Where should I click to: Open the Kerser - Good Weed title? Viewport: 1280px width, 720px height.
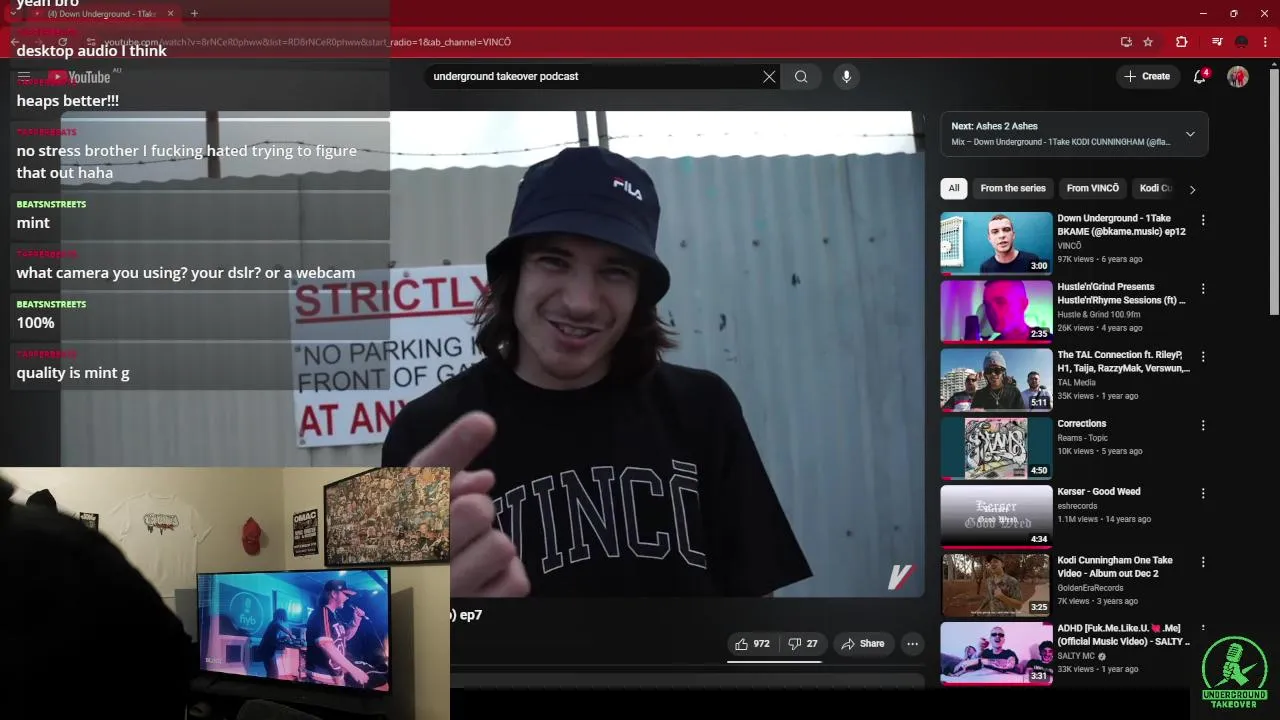coord(1099,492)
